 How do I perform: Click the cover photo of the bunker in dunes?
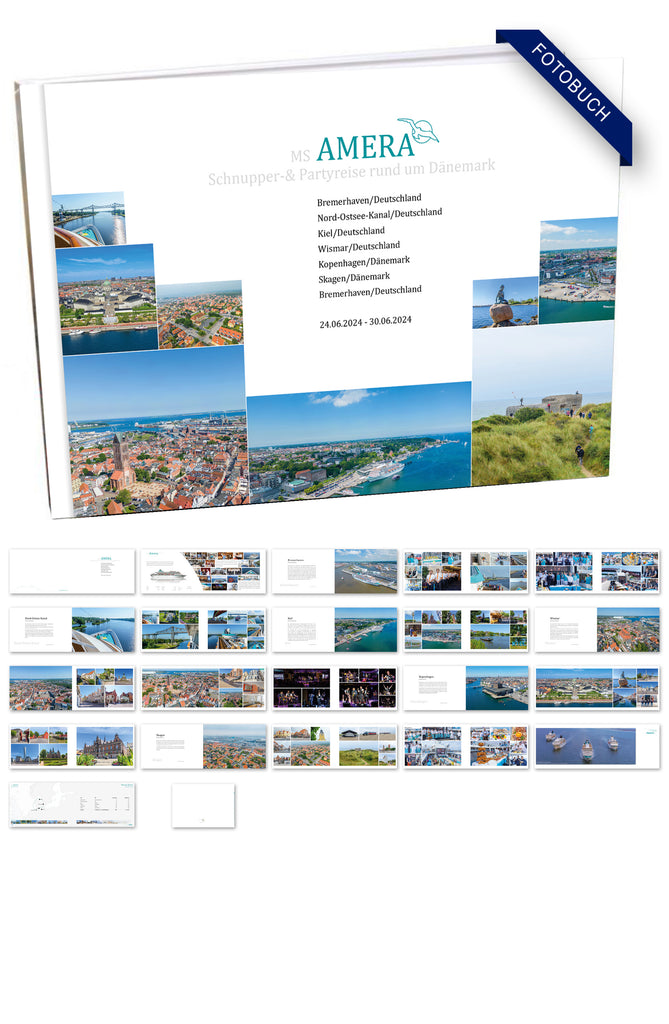pos(542,405)
